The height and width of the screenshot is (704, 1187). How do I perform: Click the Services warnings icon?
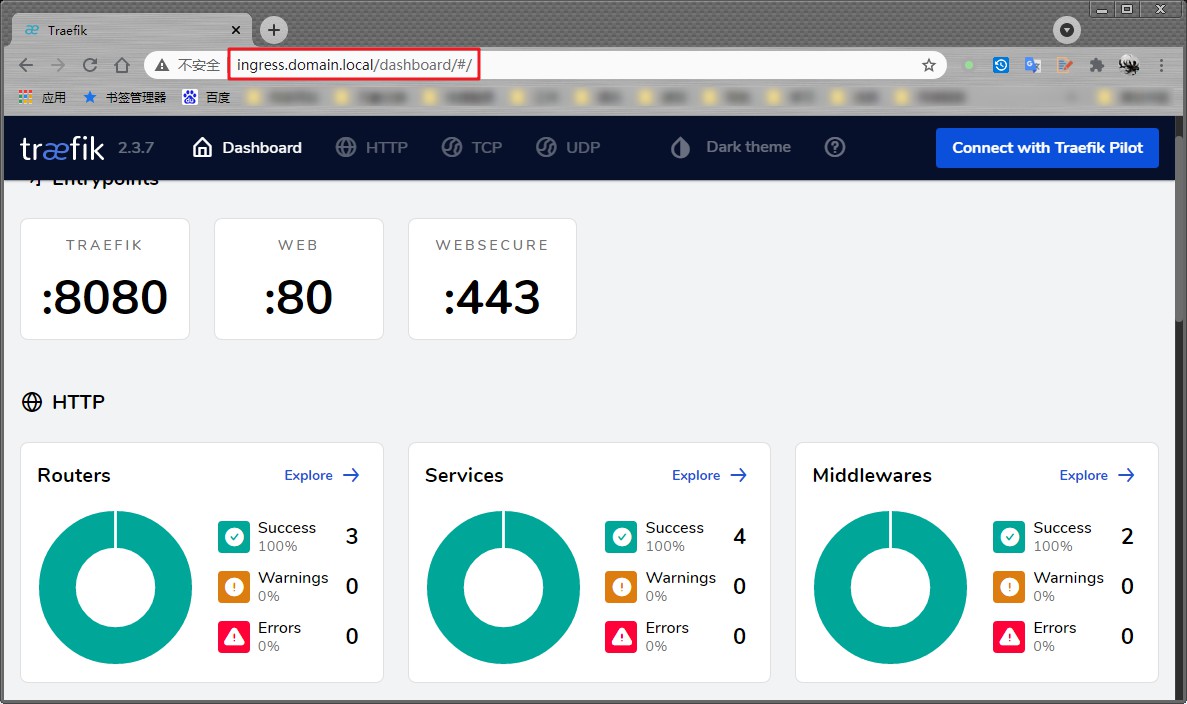point(622,587)
